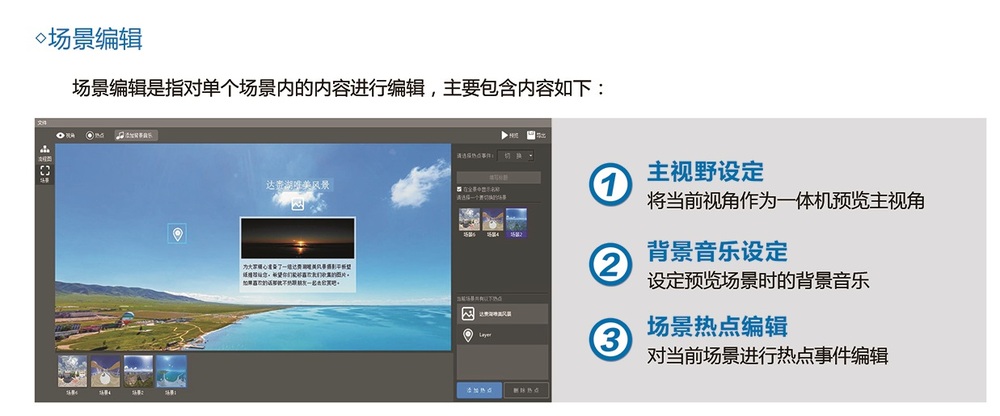Select the 场景6 thumbnail in bottom filmstrip
Image resolution: width=1000 pixels, height=416 pixels.
pyautogui.click(x=72, y=375)
